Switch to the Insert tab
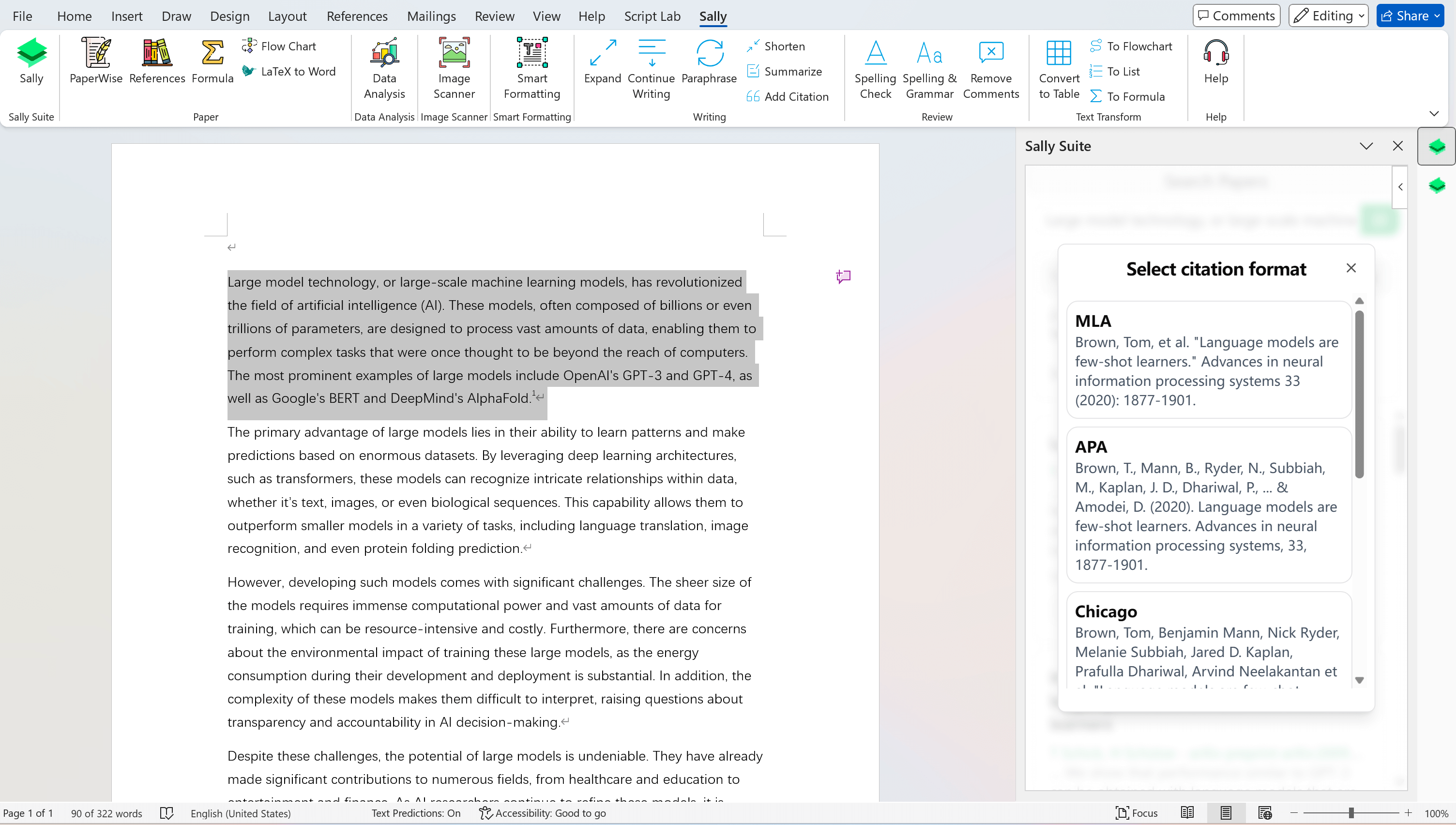This screenshot has height=825, width=1456. coord(126,16)
